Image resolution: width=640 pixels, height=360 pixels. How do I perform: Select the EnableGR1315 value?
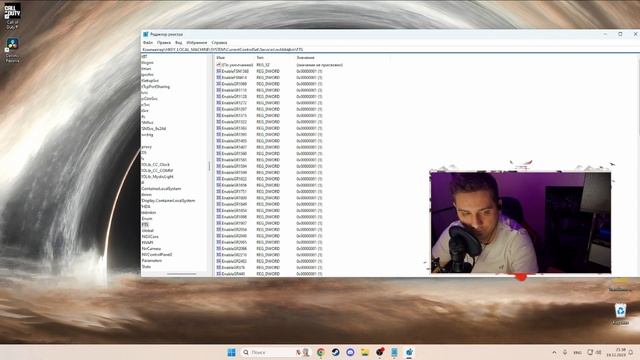click(x=234, y=116)
